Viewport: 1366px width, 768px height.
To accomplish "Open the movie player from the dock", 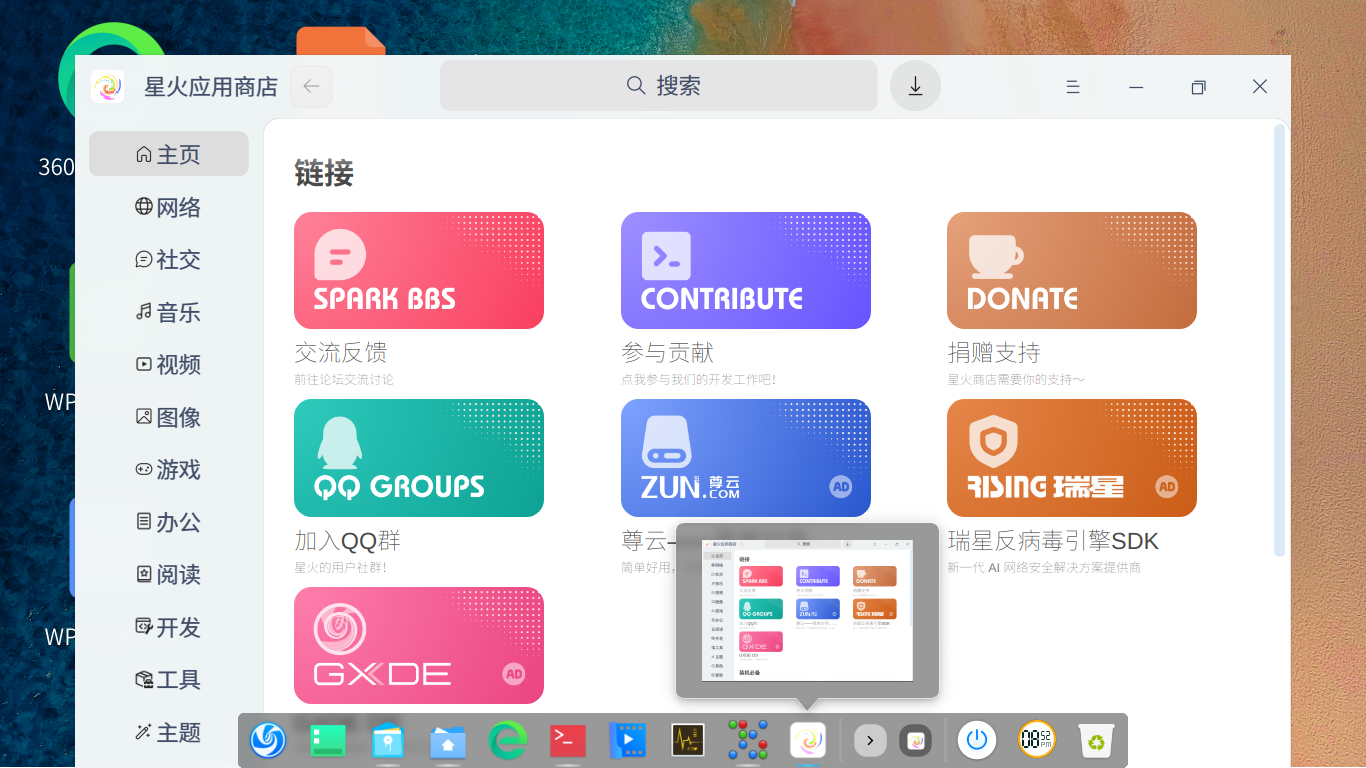I will tap(627, 740).
